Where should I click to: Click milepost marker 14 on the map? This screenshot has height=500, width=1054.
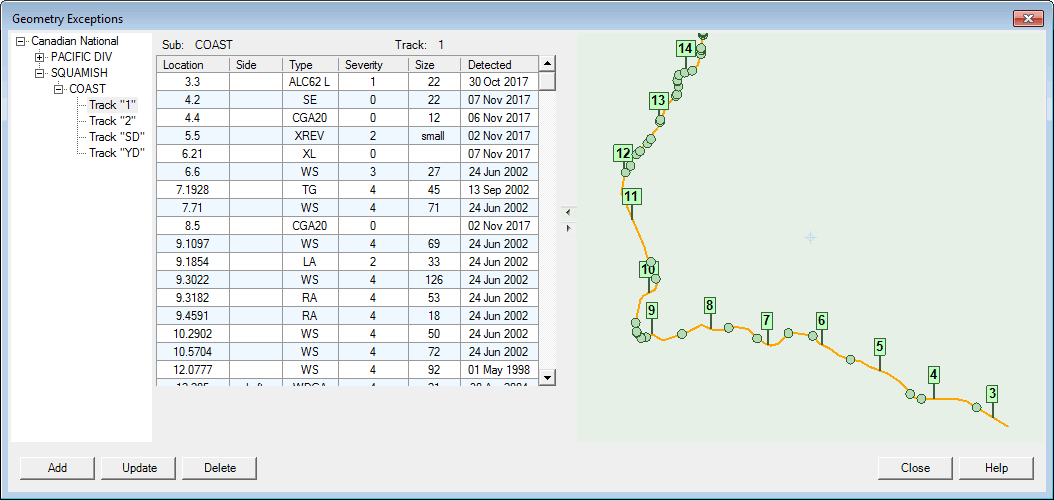pyautogui.click(x=685, y=48)
